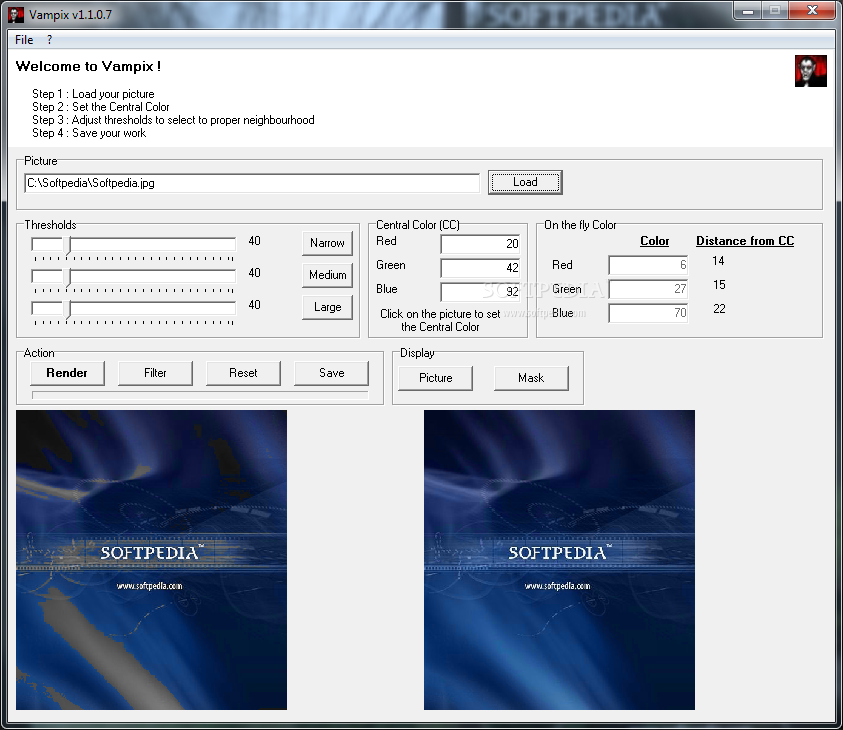Click the Render button
This screenshot has width=843, height=730.
[x=67, y=373]
